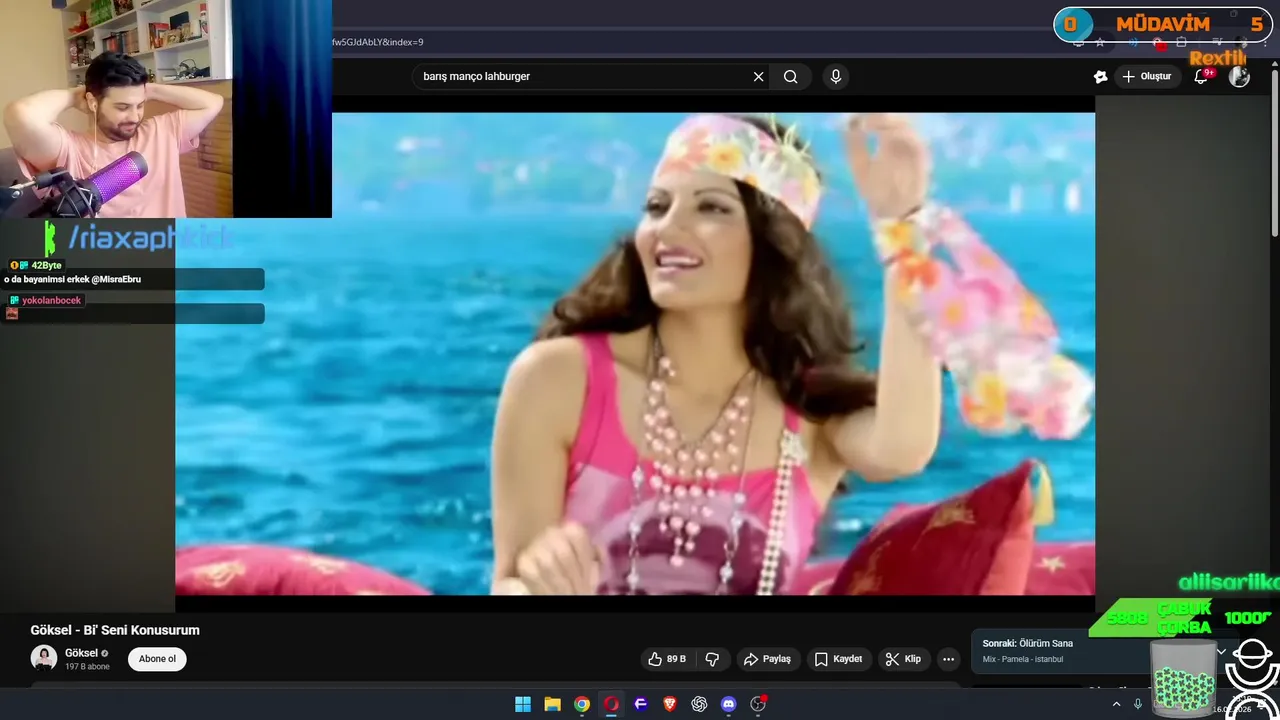
Task: Bookmark this page with the star icon
Action: [1100, 42]
